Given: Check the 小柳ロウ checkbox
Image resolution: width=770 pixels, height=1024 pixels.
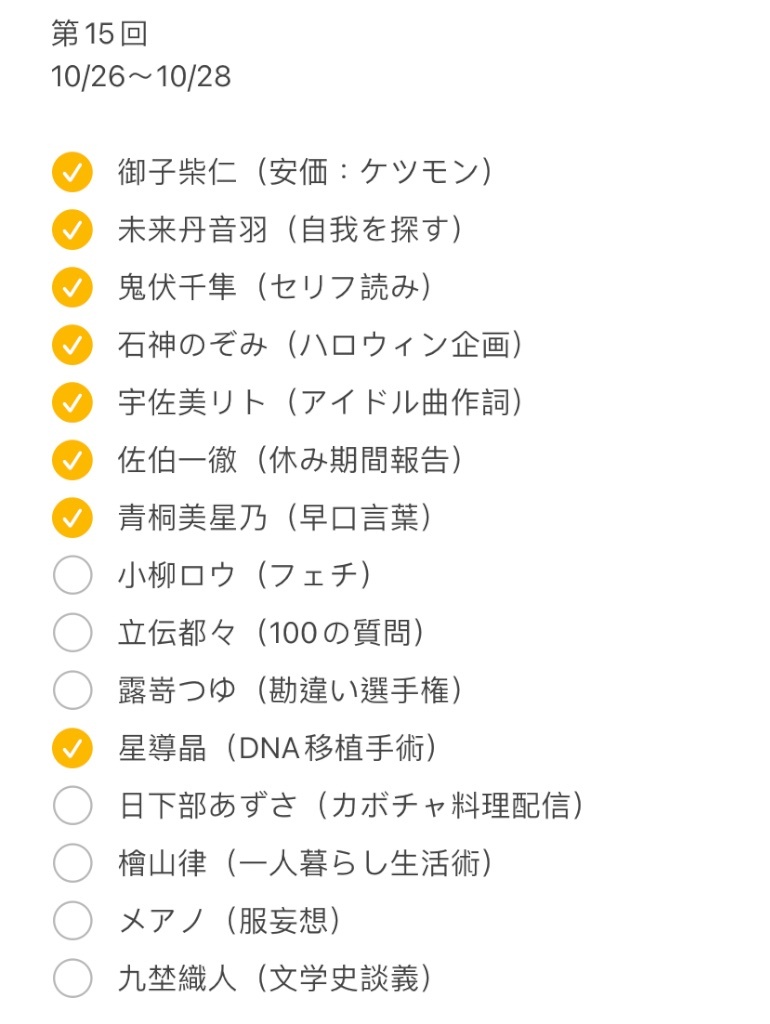Looking at the screenshot, I should click(72, 575).
